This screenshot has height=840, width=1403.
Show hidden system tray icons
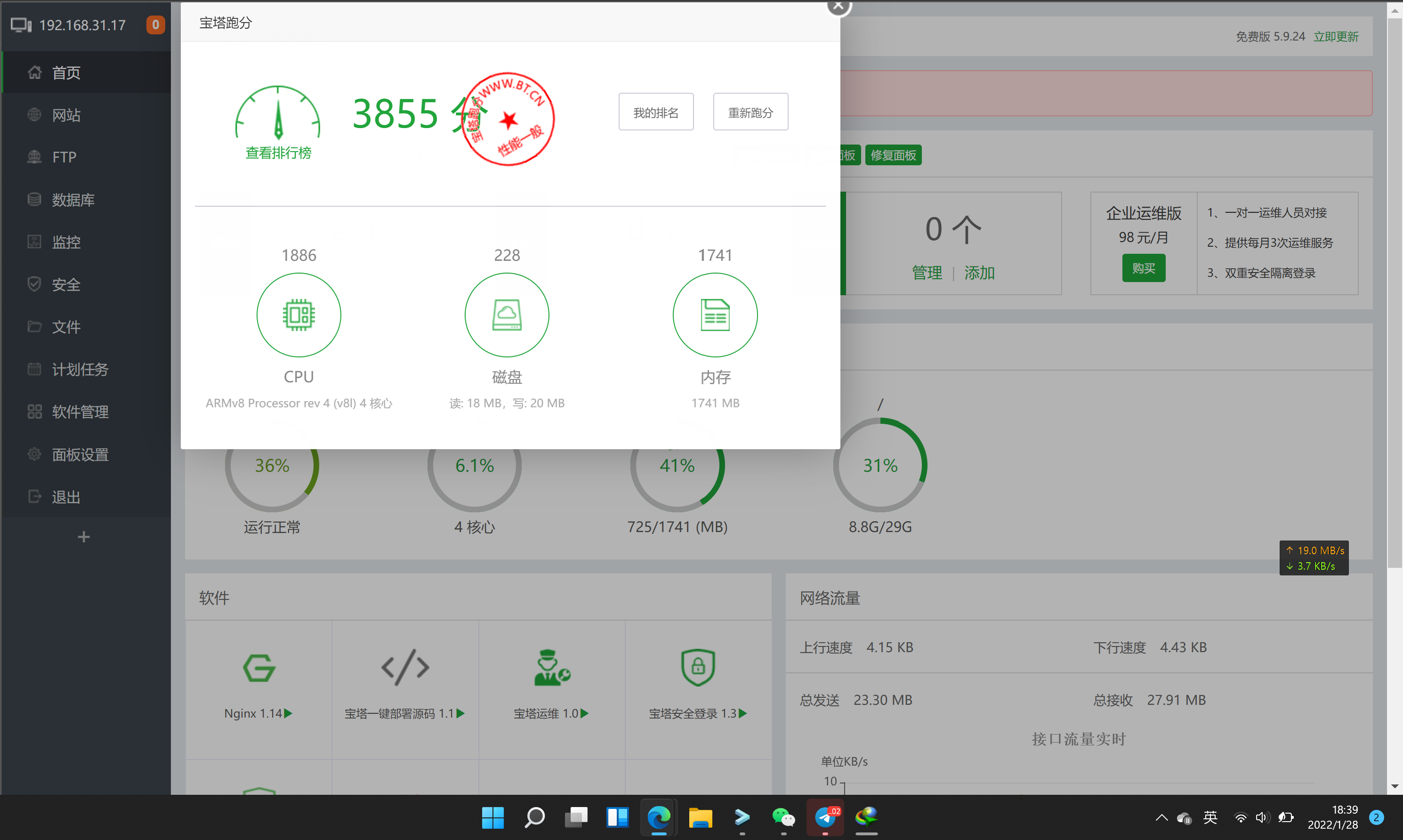pos(1161,818)
